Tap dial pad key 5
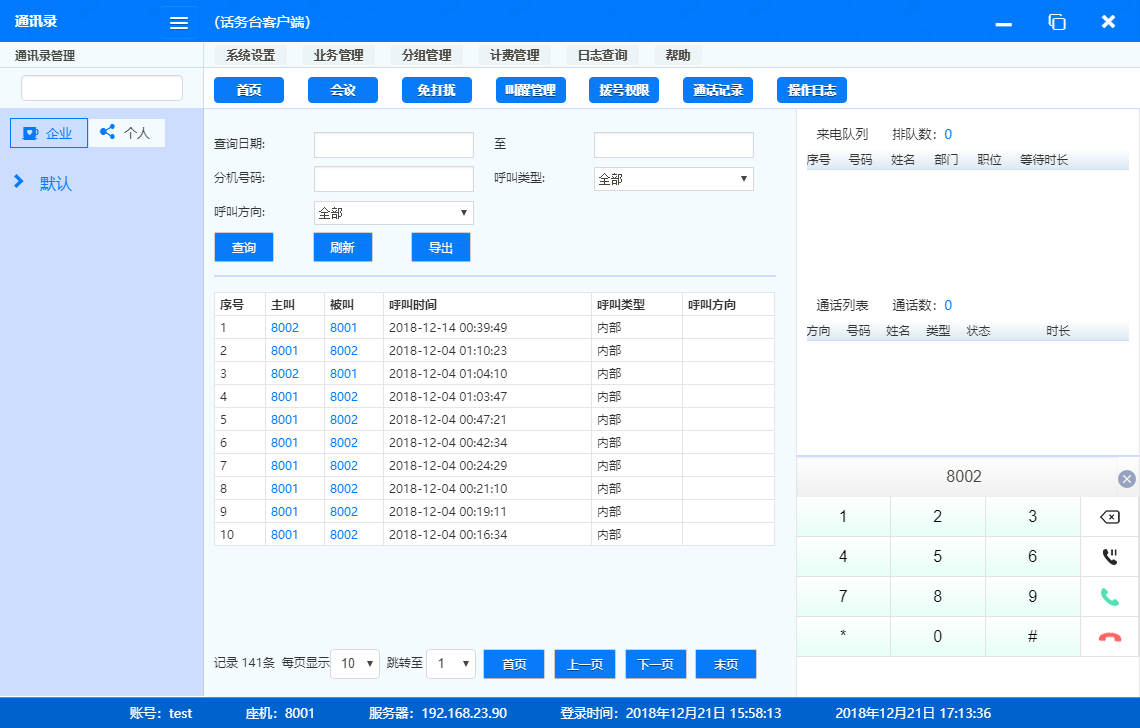The height and width of the screenshot is (728, 1140). [x=938, y=557]
